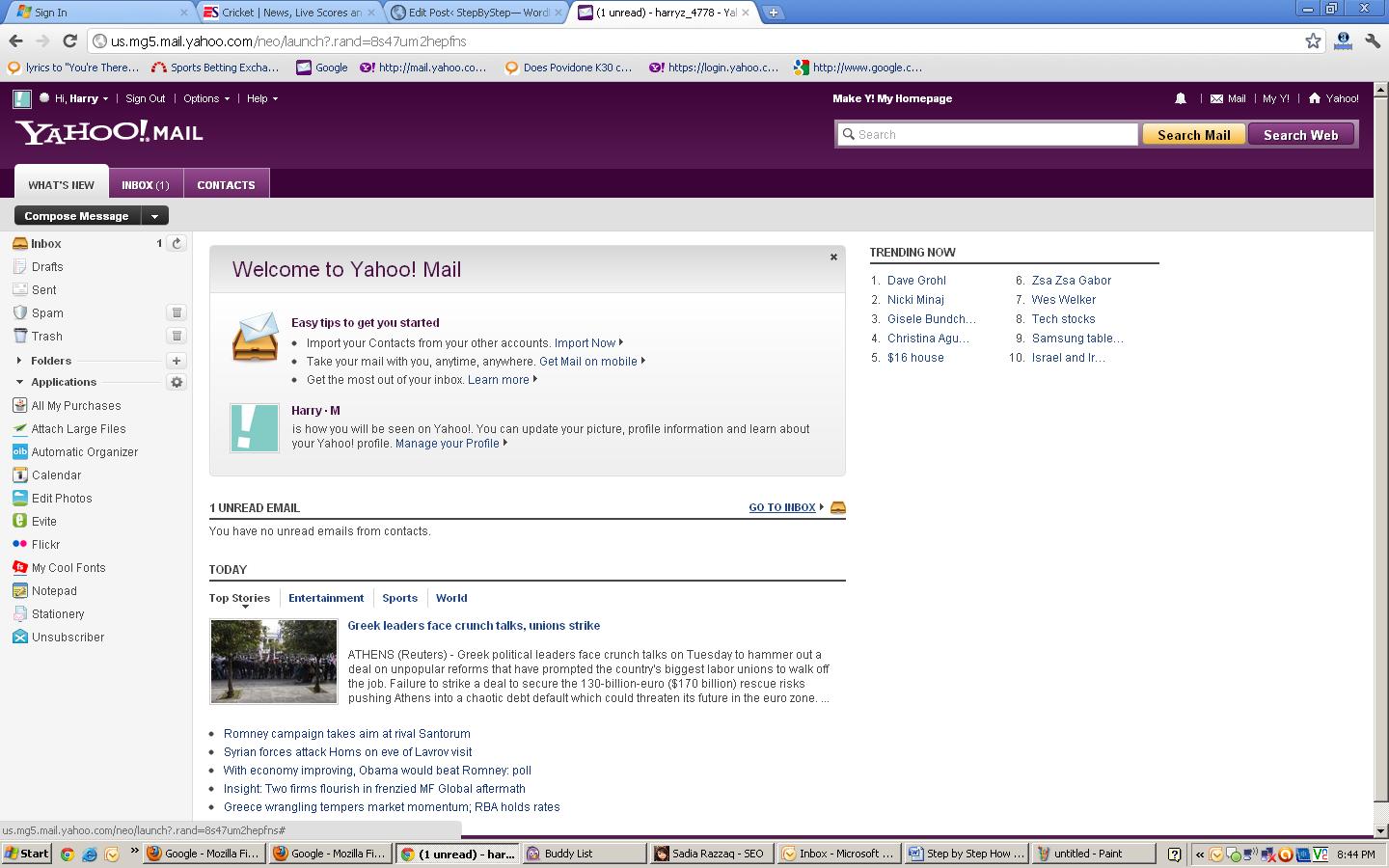1389x868 pixels.
Task: Open Compose Message dropdown arrow
Action: [x=154, y=216]
